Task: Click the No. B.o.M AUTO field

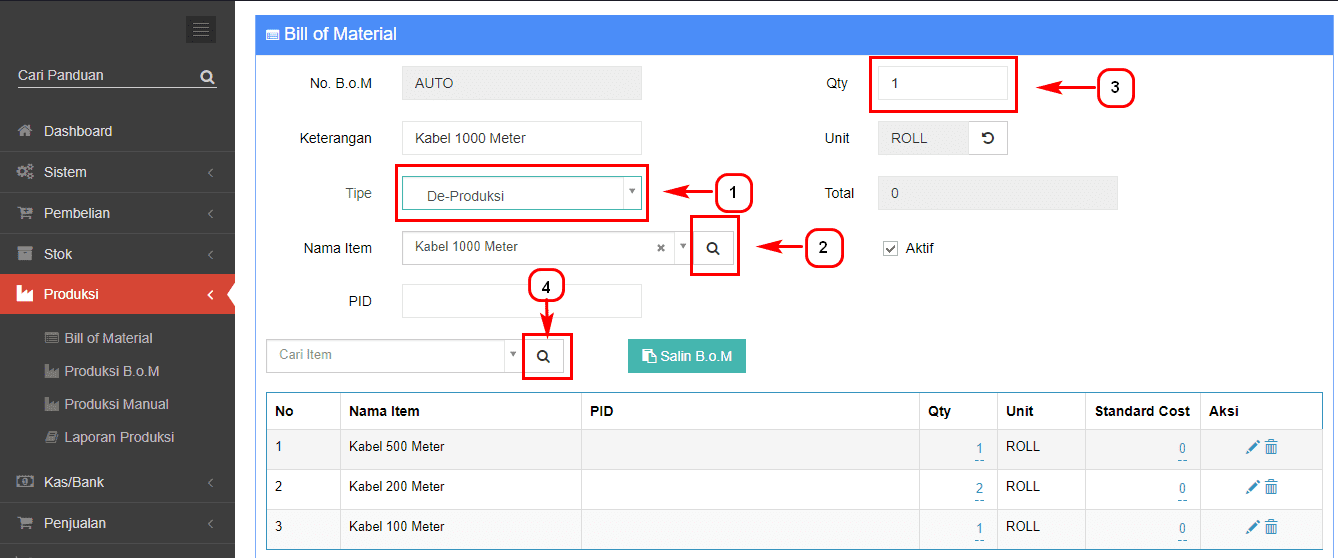Action: coord(521,83)
